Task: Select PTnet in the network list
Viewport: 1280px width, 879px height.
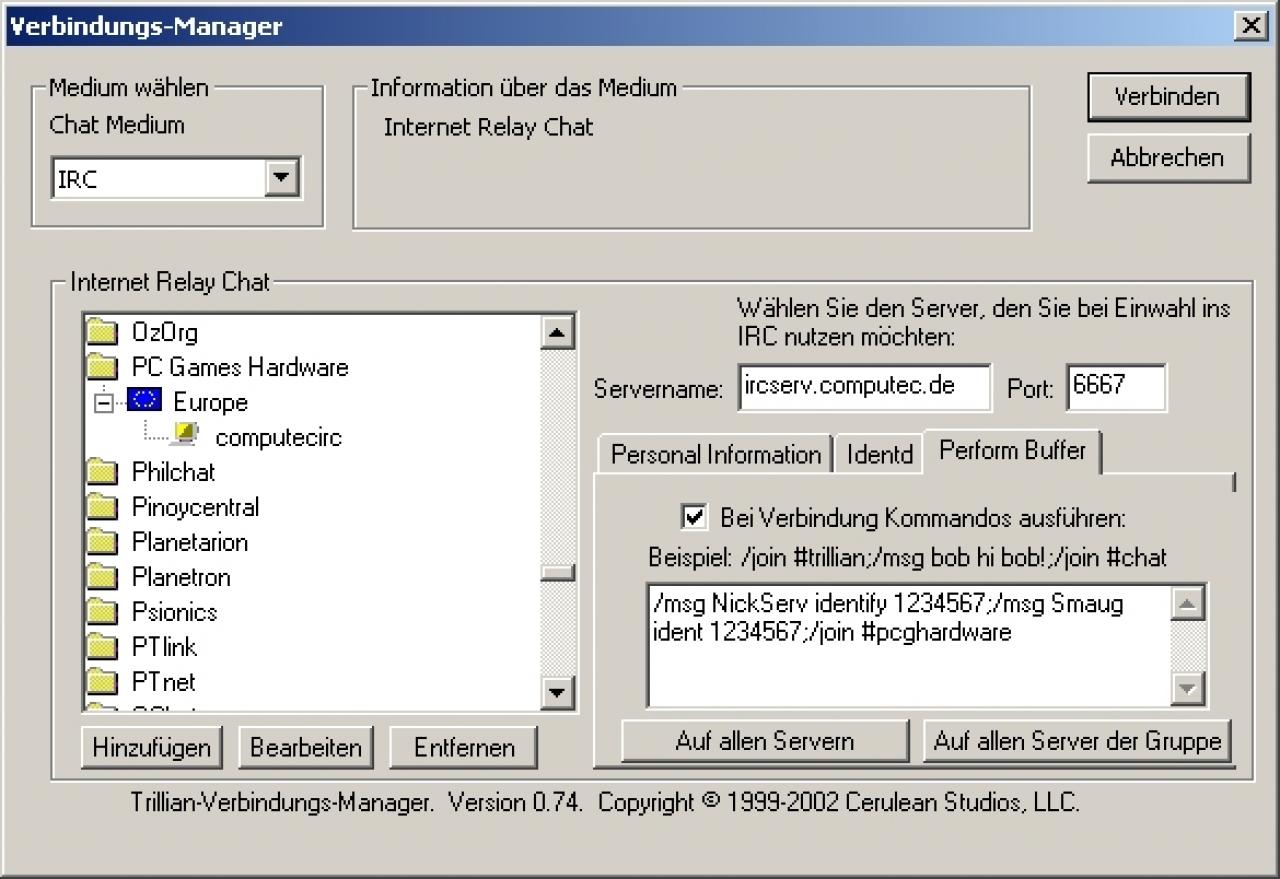Action: click(163, 682)
